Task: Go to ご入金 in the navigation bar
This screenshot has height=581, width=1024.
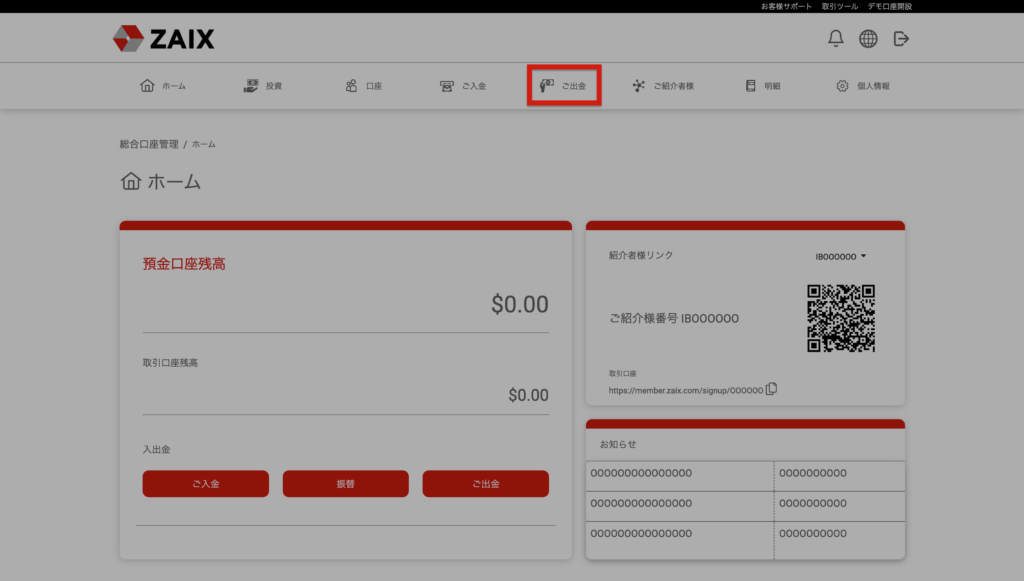Action: (463, 86)
